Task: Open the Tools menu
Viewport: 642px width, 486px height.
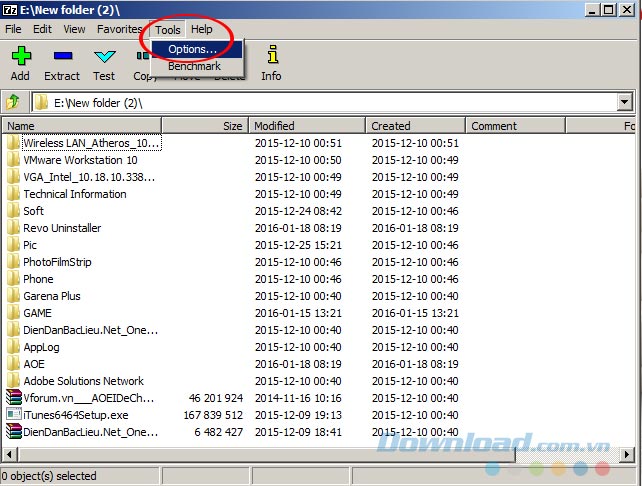Action: (168, 30)
